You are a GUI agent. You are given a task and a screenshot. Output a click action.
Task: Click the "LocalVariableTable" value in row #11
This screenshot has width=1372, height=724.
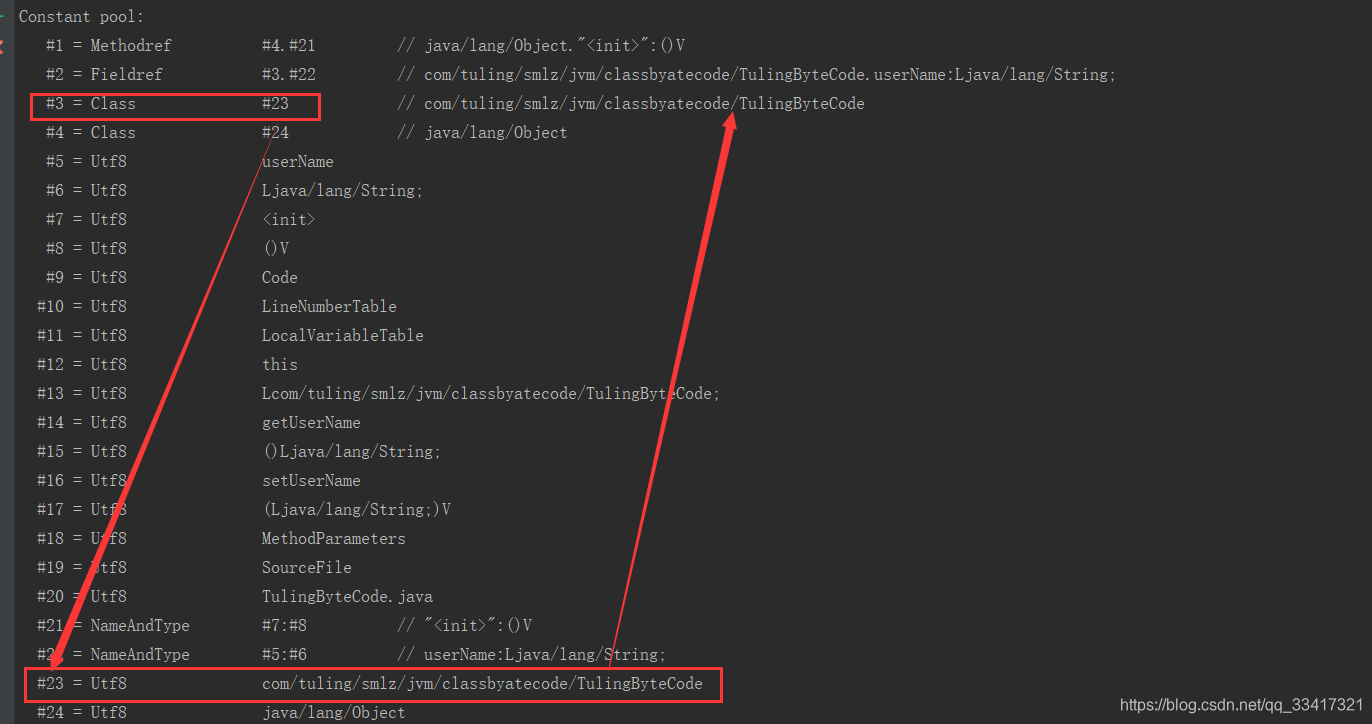343,336
